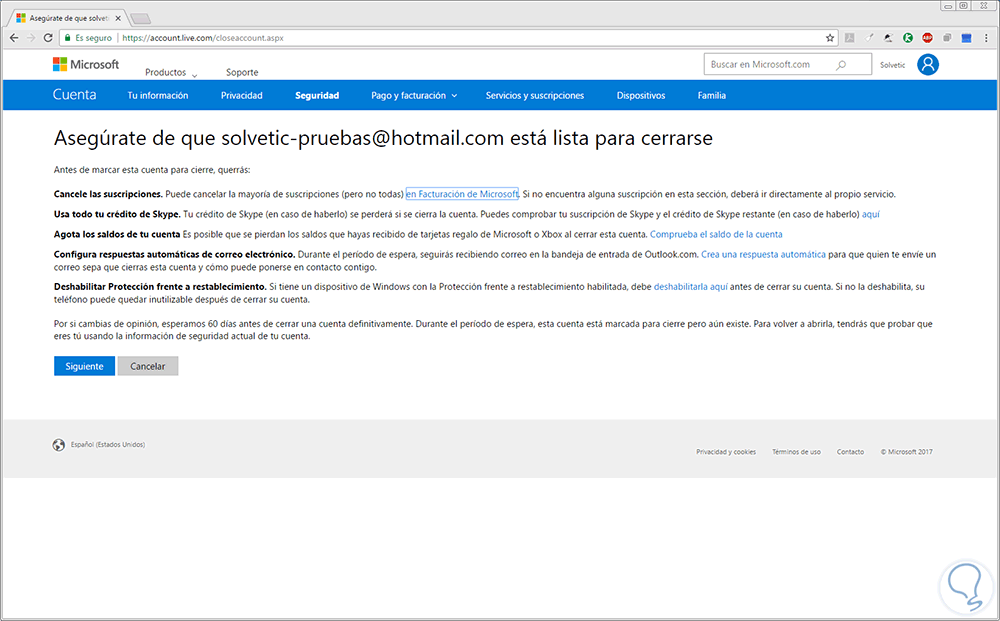
Task: Go to the Cuenta home link
Action: [75, 95]
